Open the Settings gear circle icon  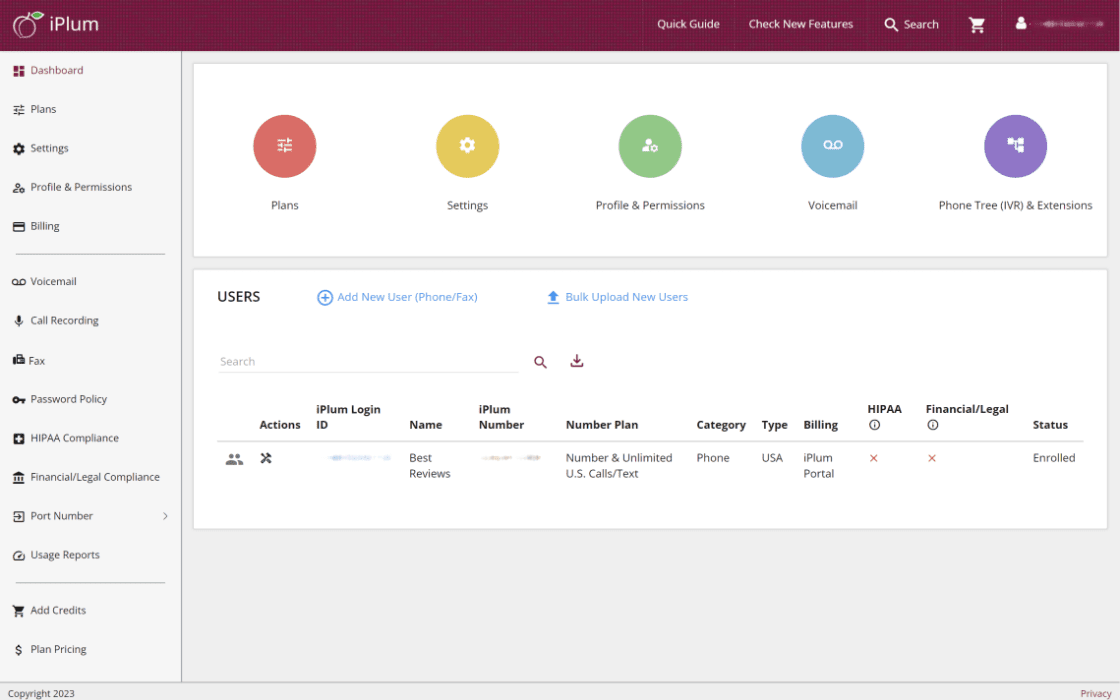coord(466,146)
